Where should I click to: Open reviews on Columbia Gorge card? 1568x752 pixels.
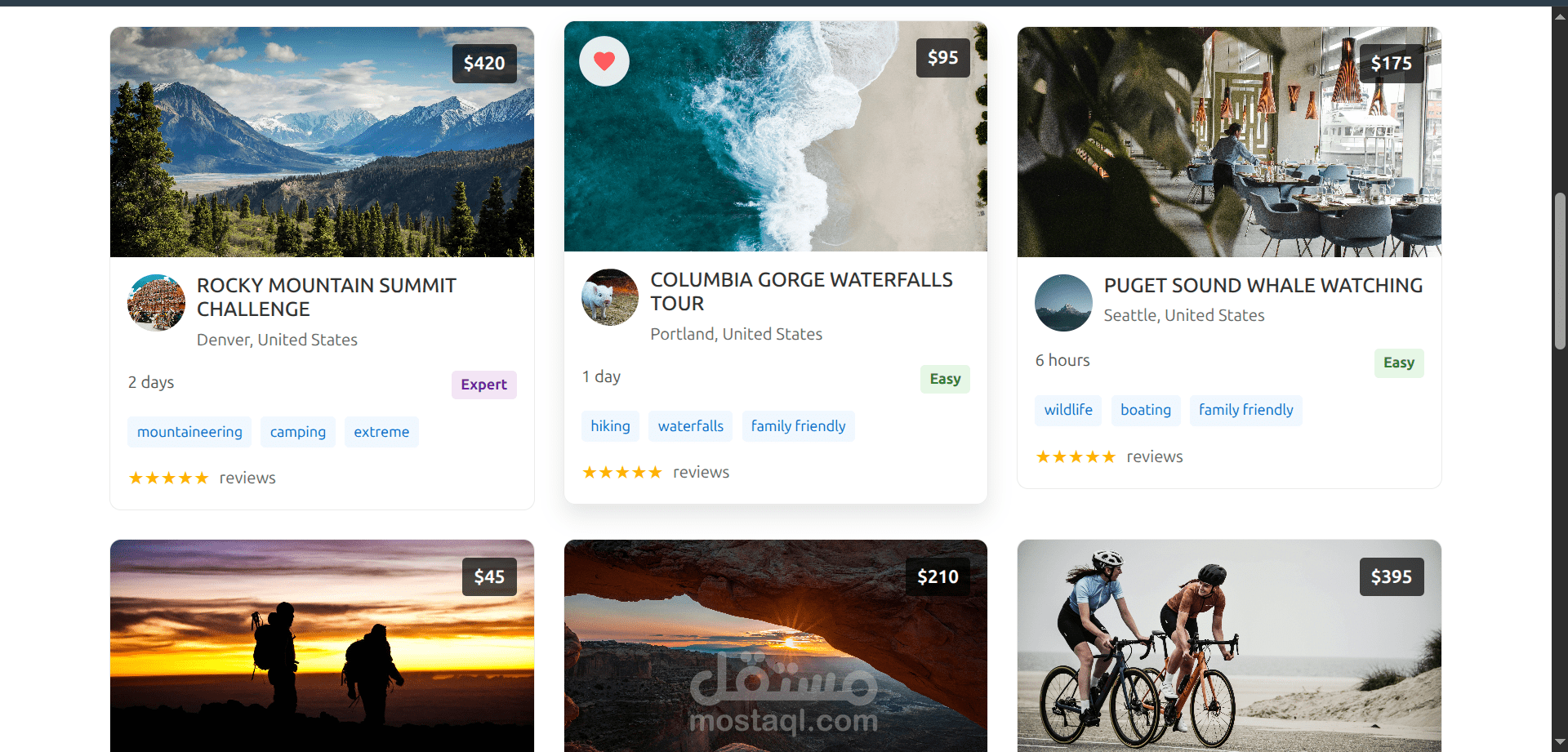pyautogui.click(x=702, y=473)
